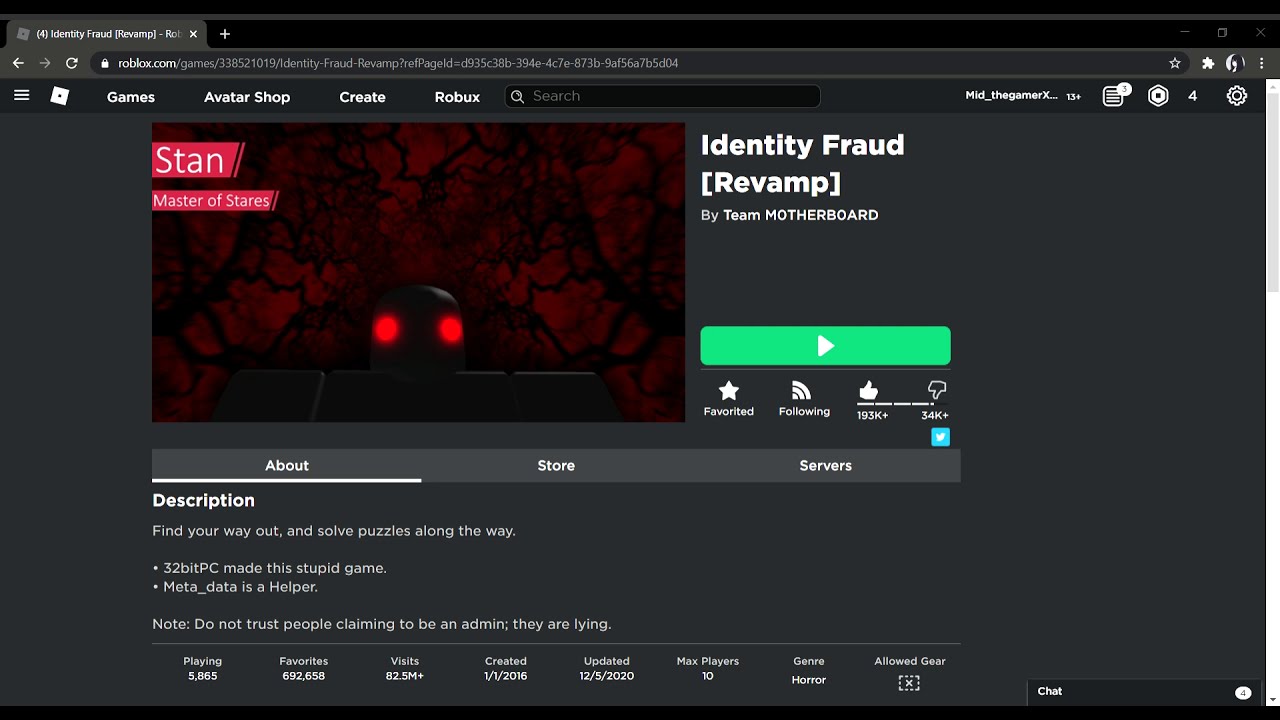This screenshot has height=720, width=1280.
Task: Open the Chrome three-dot menu
Action: point(1262,63)
